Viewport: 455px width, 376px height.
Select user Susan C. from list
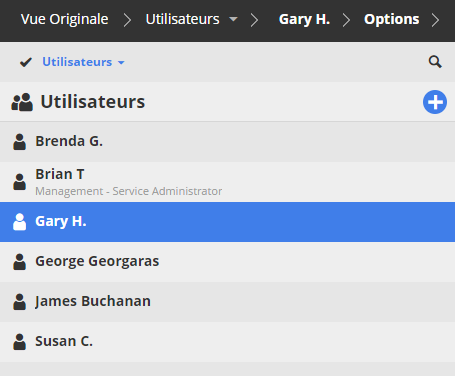click(x=227, y=342)
